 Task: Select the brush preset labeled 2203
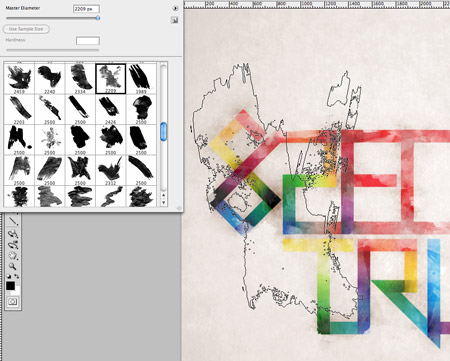click(x=19, y=109)
